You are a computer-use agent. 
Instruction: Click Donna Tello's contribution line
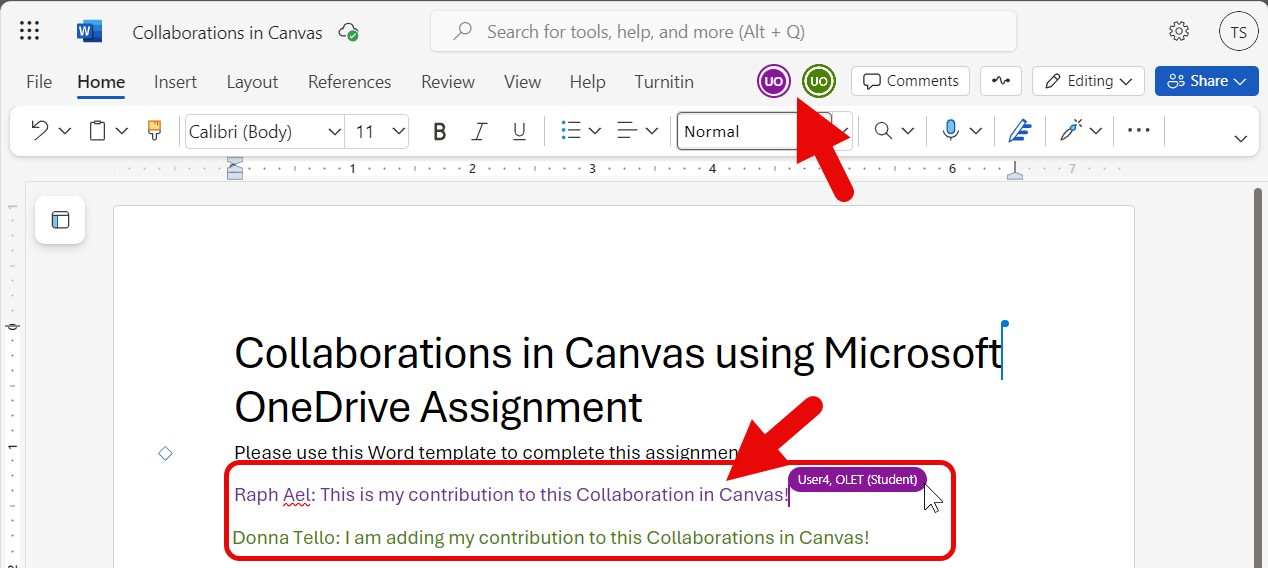[x=551, y=537]
